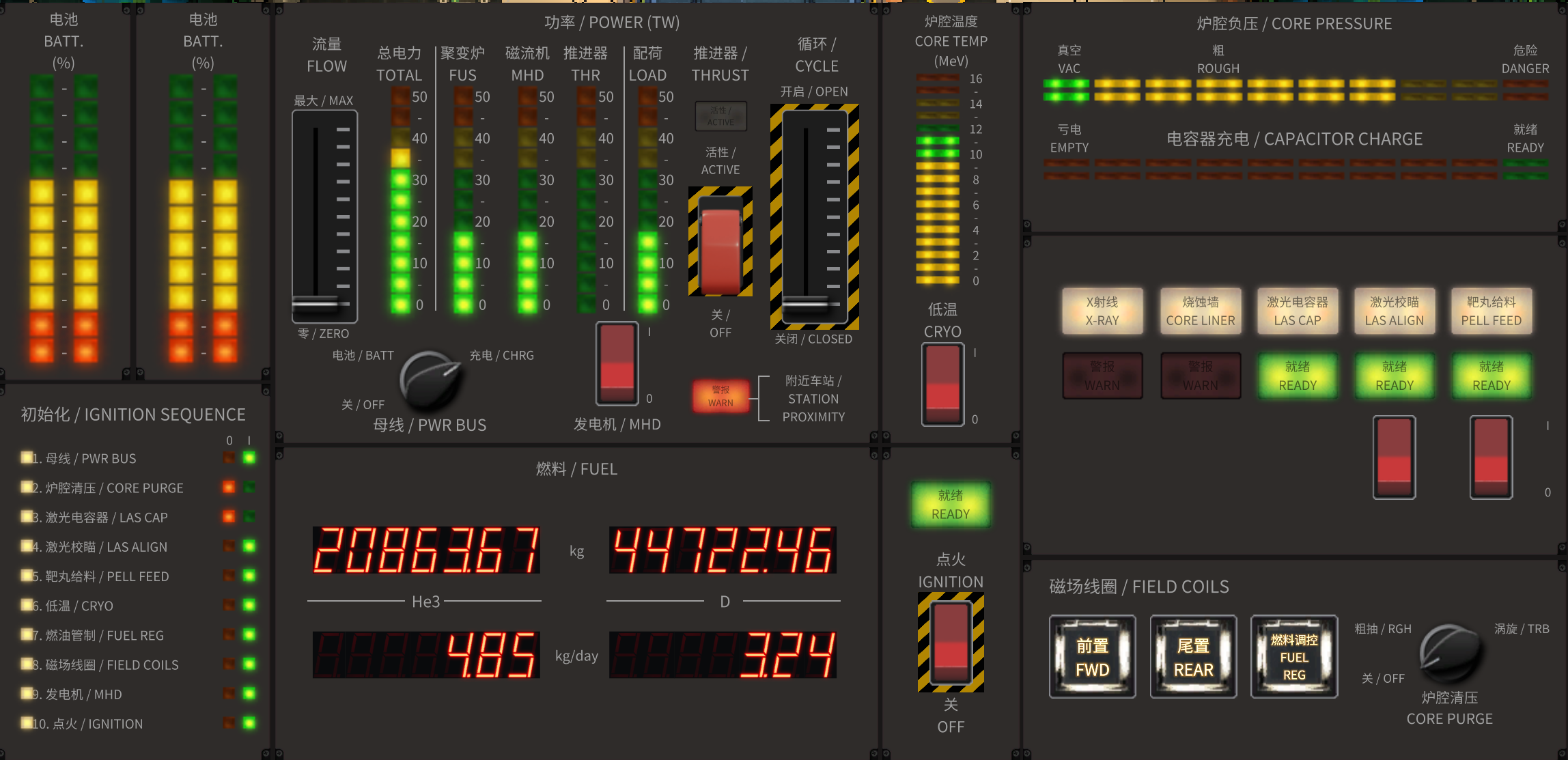Click the CORE PURGE red status LED
This screenshot has height=760, width=1568.
[x=229, y=487]
